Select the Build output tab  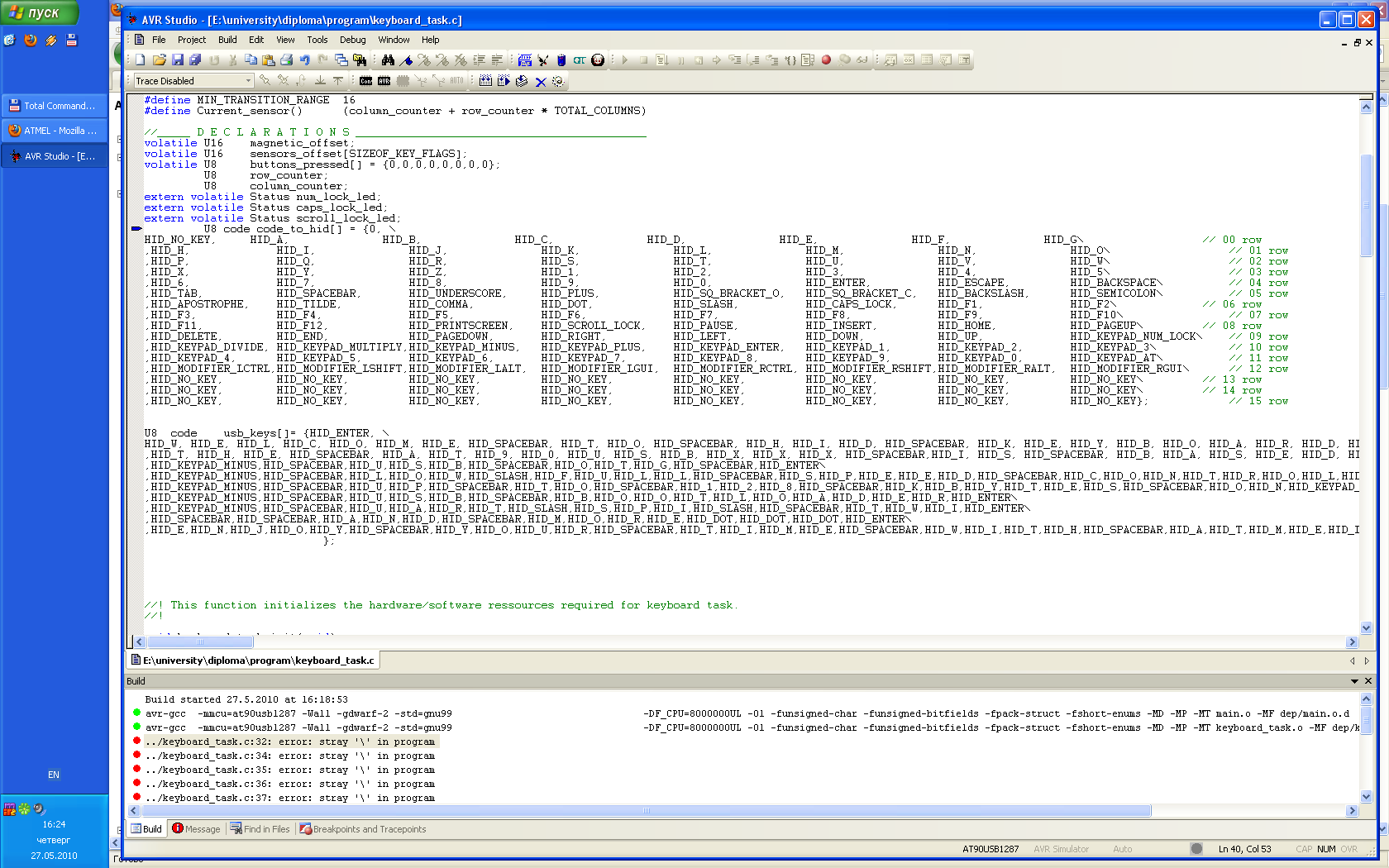[x=146, y=829]
